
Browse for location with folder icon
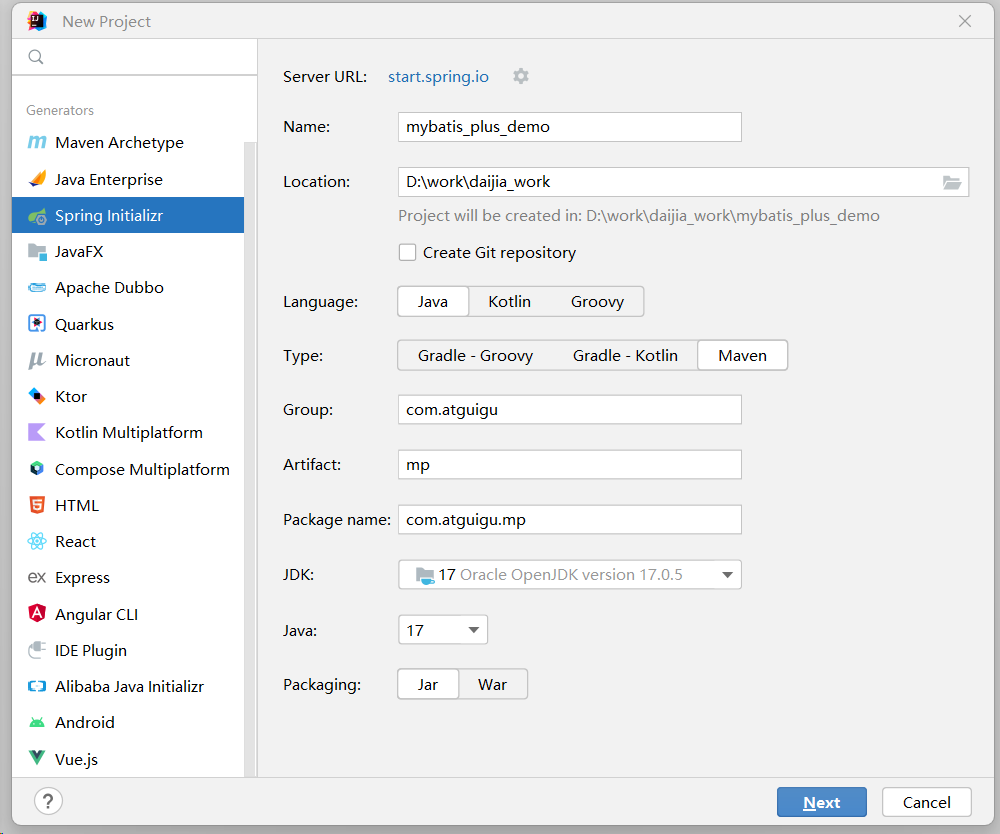(952, 182)
